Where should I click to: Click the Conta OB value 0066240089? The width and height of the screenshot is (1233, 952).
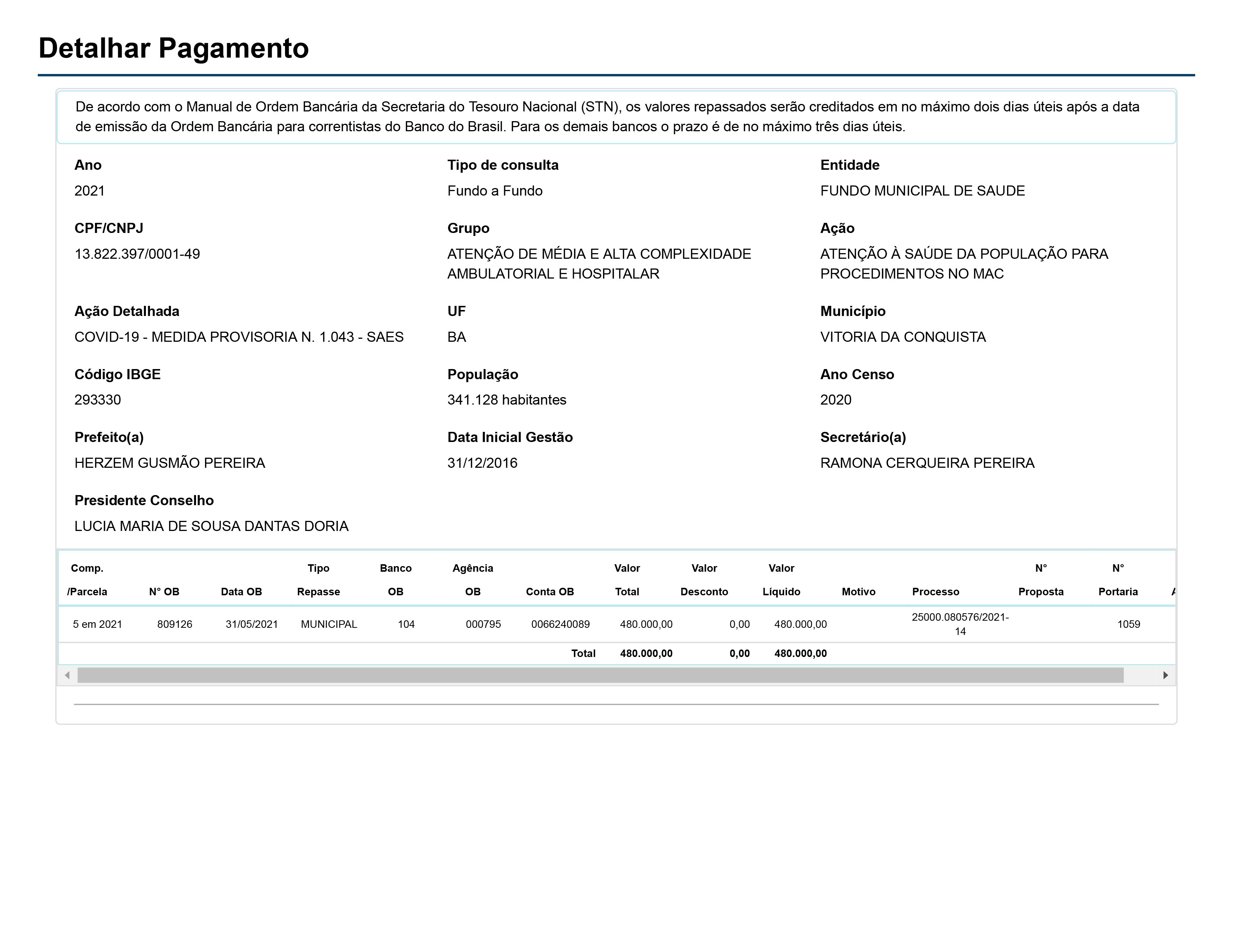pos(560,624)
